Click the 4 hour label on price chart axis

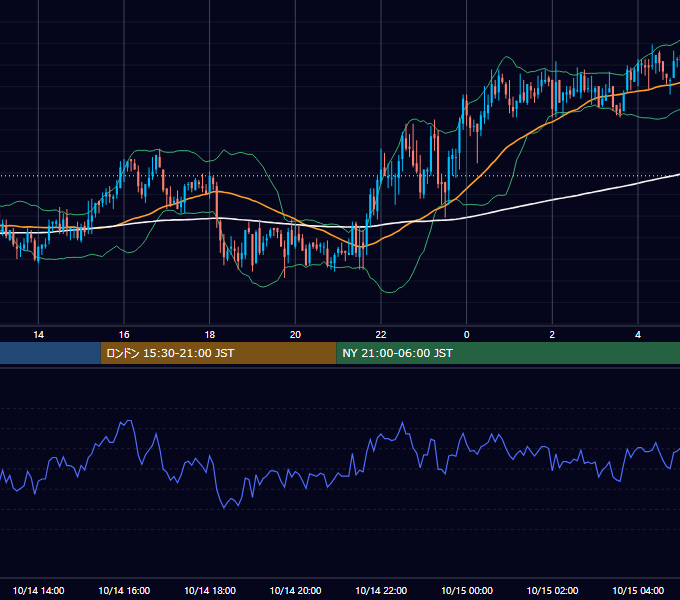click(x=638, y=335)
